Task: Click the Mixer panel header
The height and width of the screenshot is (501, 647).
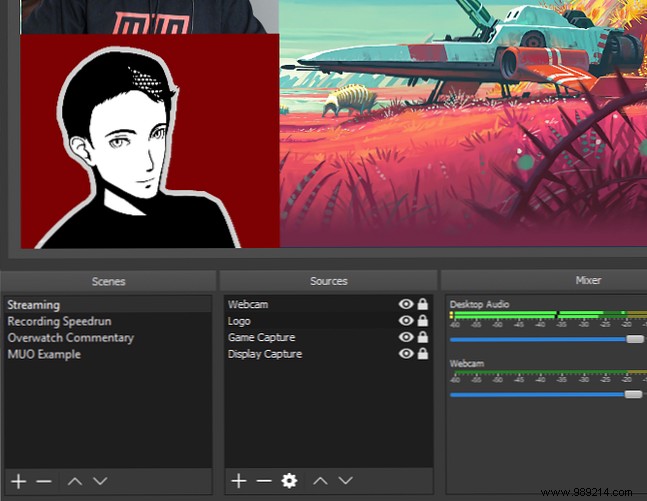Action: [x=588, y=281]
